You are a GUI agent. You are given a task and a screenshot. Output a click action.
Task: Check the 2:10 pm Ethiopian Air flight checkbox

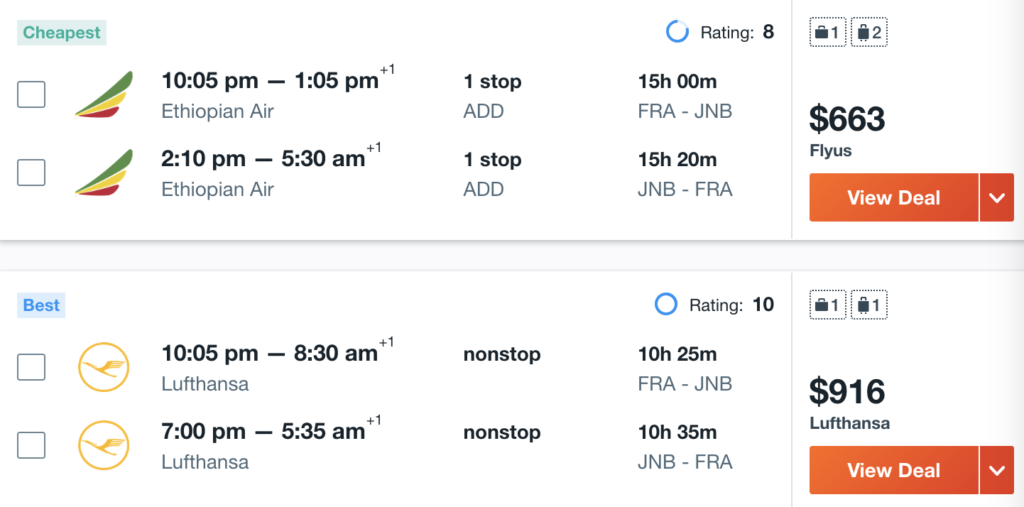click(x=31, y=172)
